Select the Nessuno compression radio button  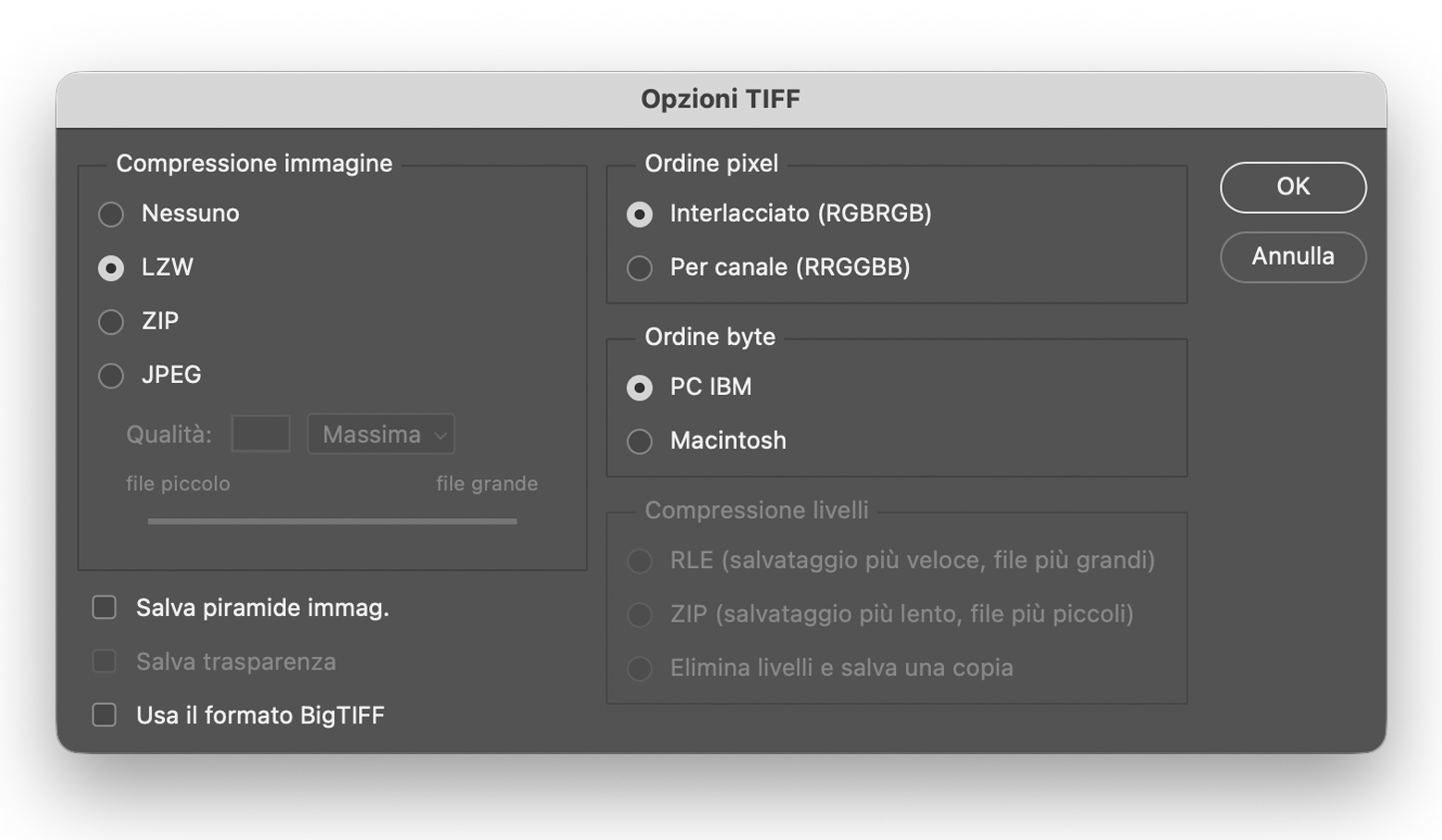pos(111,215)
